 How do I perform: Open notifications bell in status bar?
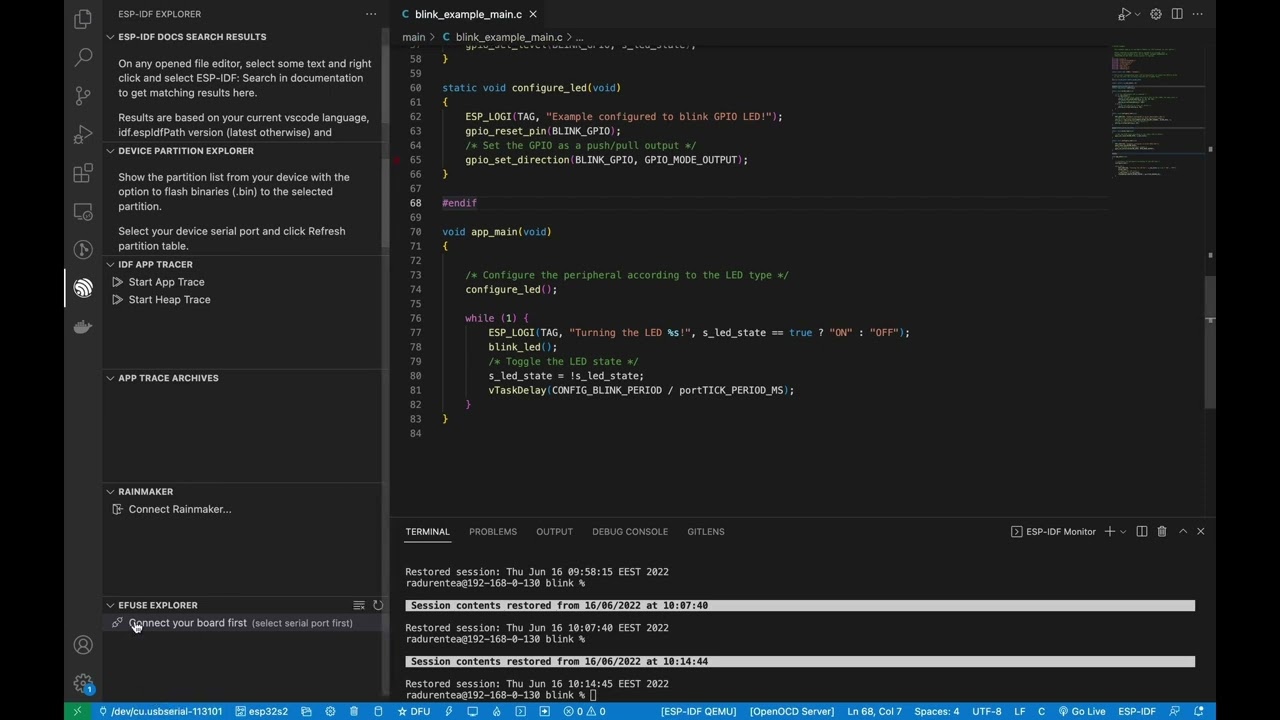pos(1199,711)
